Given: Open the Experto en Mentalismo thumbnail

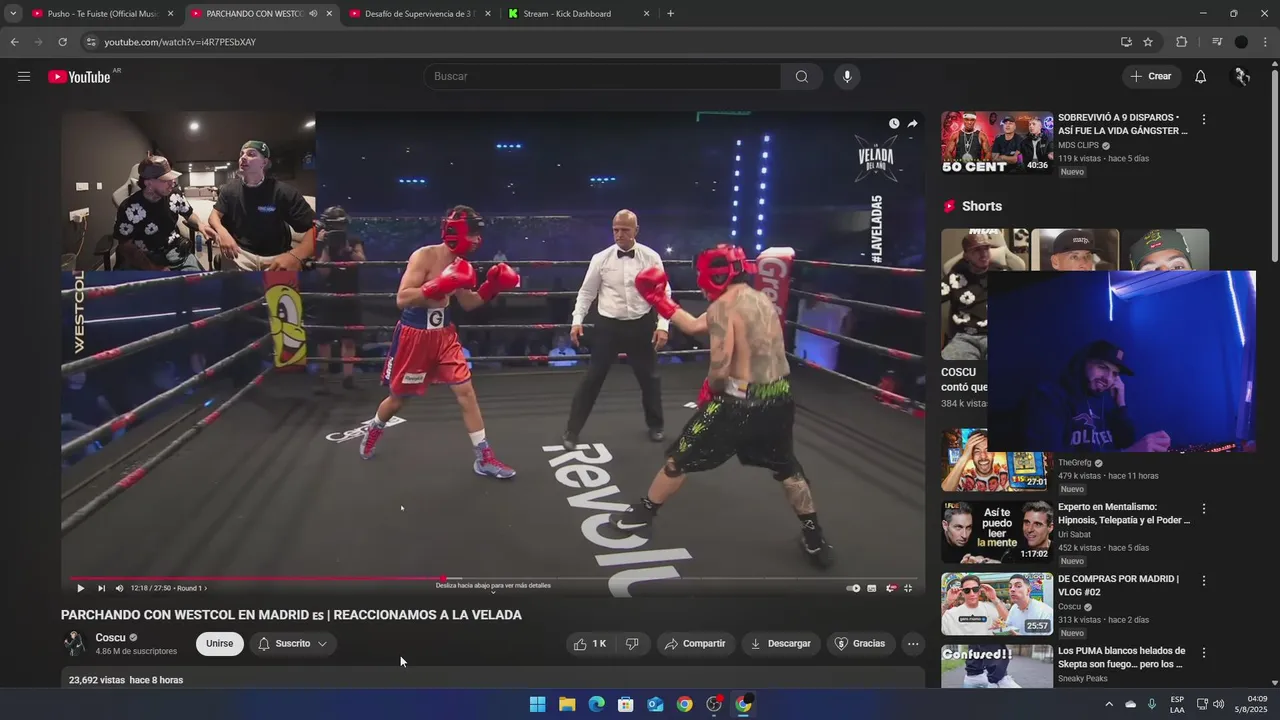Looking at the screenshot, I should pos(997,532).
